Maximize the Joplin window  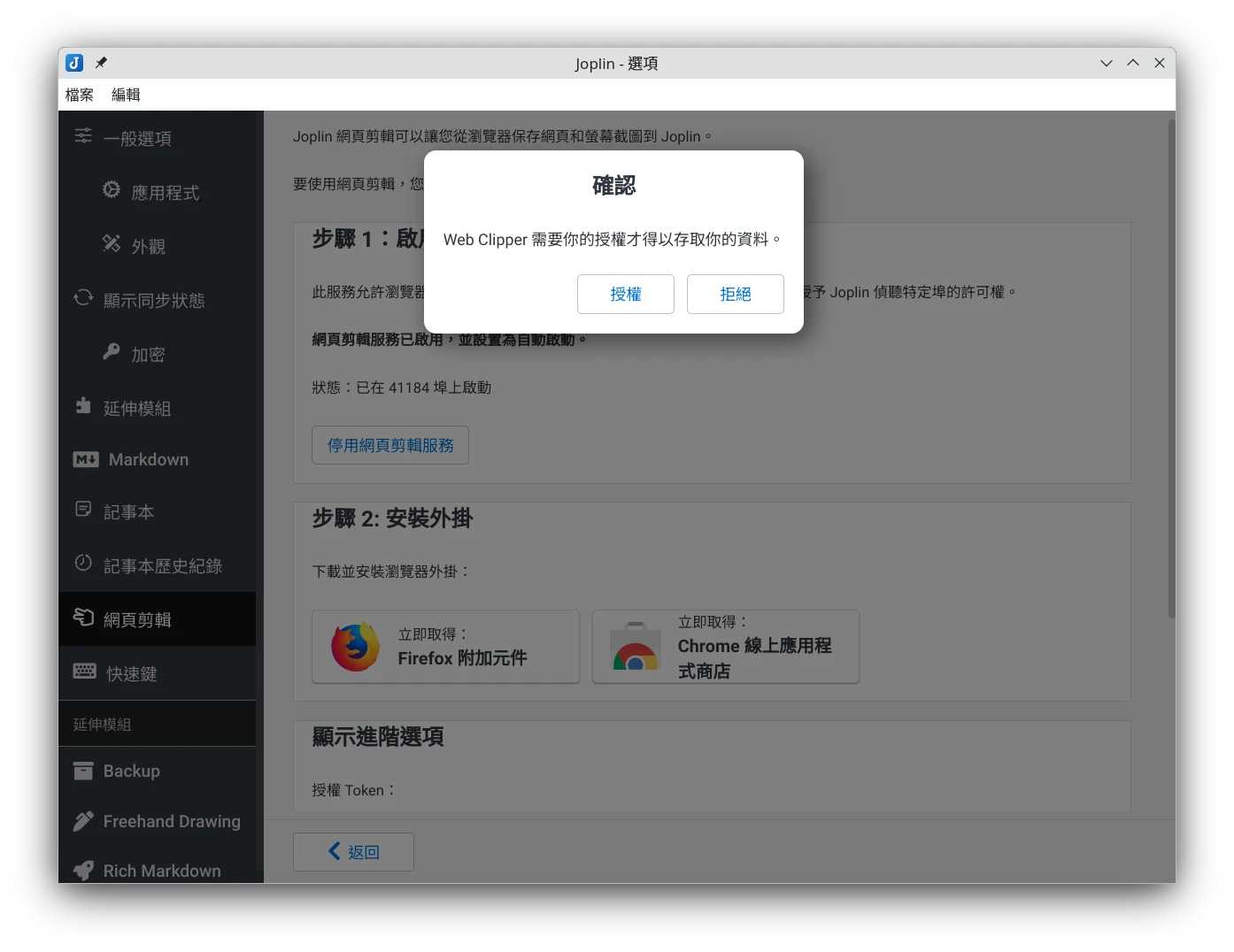tap(1133, 63)
